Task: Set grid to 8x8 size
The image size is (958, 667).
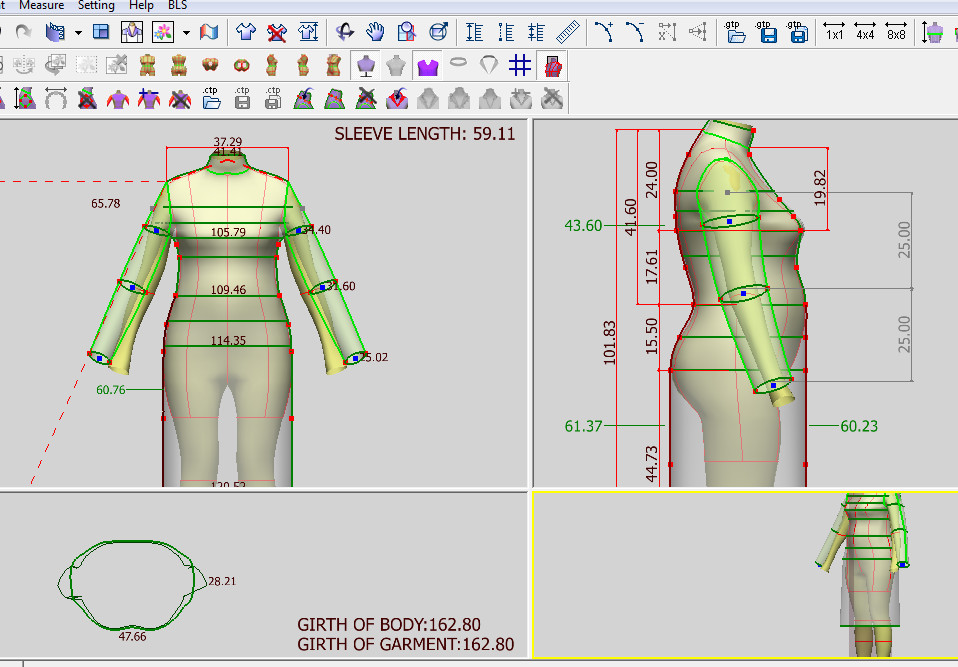Action: coord(896,32)
